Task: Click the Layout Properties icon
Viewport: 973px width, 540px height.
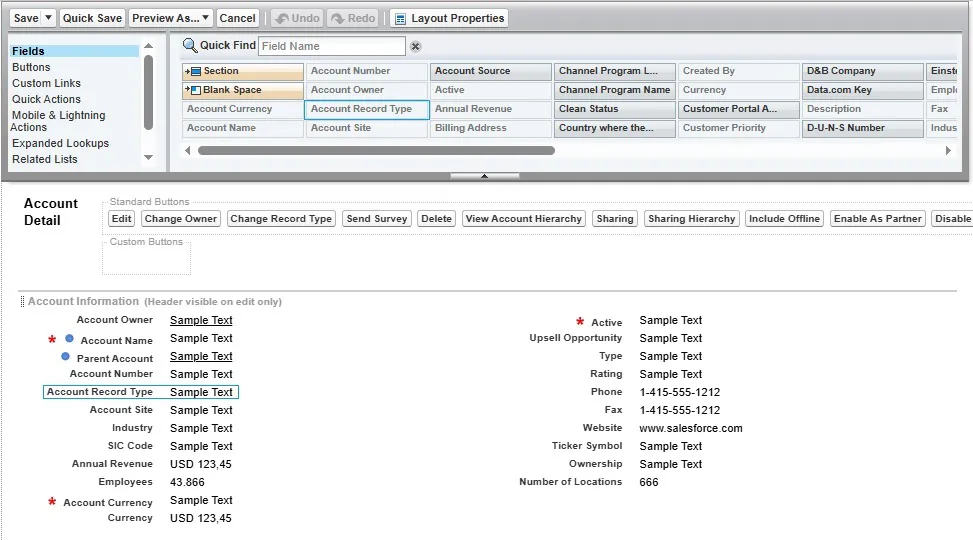Action: (x=401, y=19)
